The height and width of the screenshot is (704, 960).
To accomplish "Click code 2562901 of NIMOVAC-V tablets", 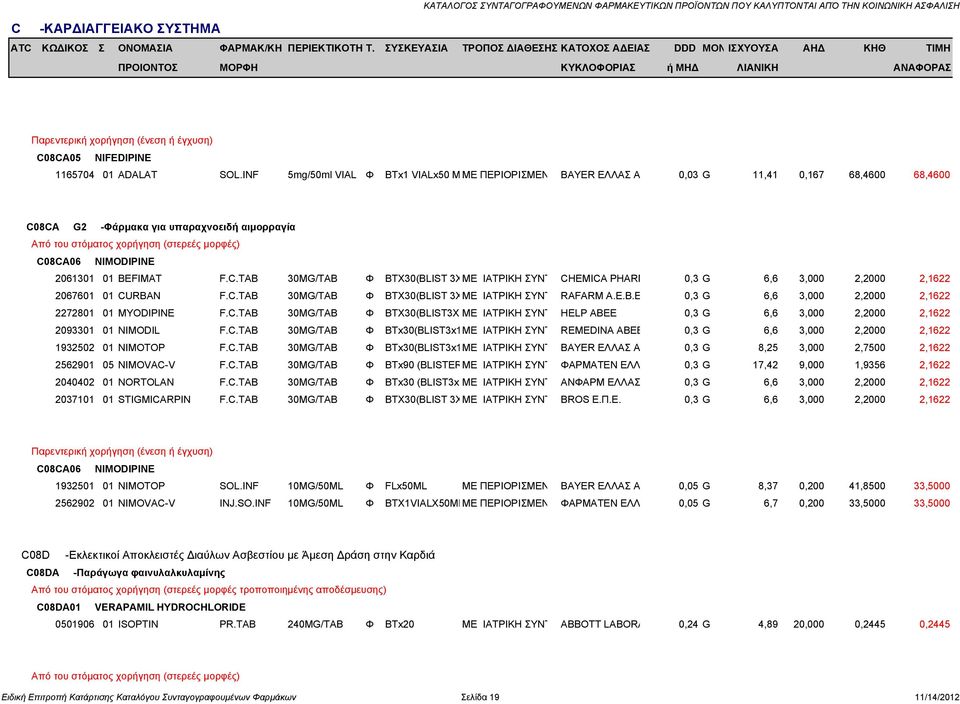I will [75, 365].
